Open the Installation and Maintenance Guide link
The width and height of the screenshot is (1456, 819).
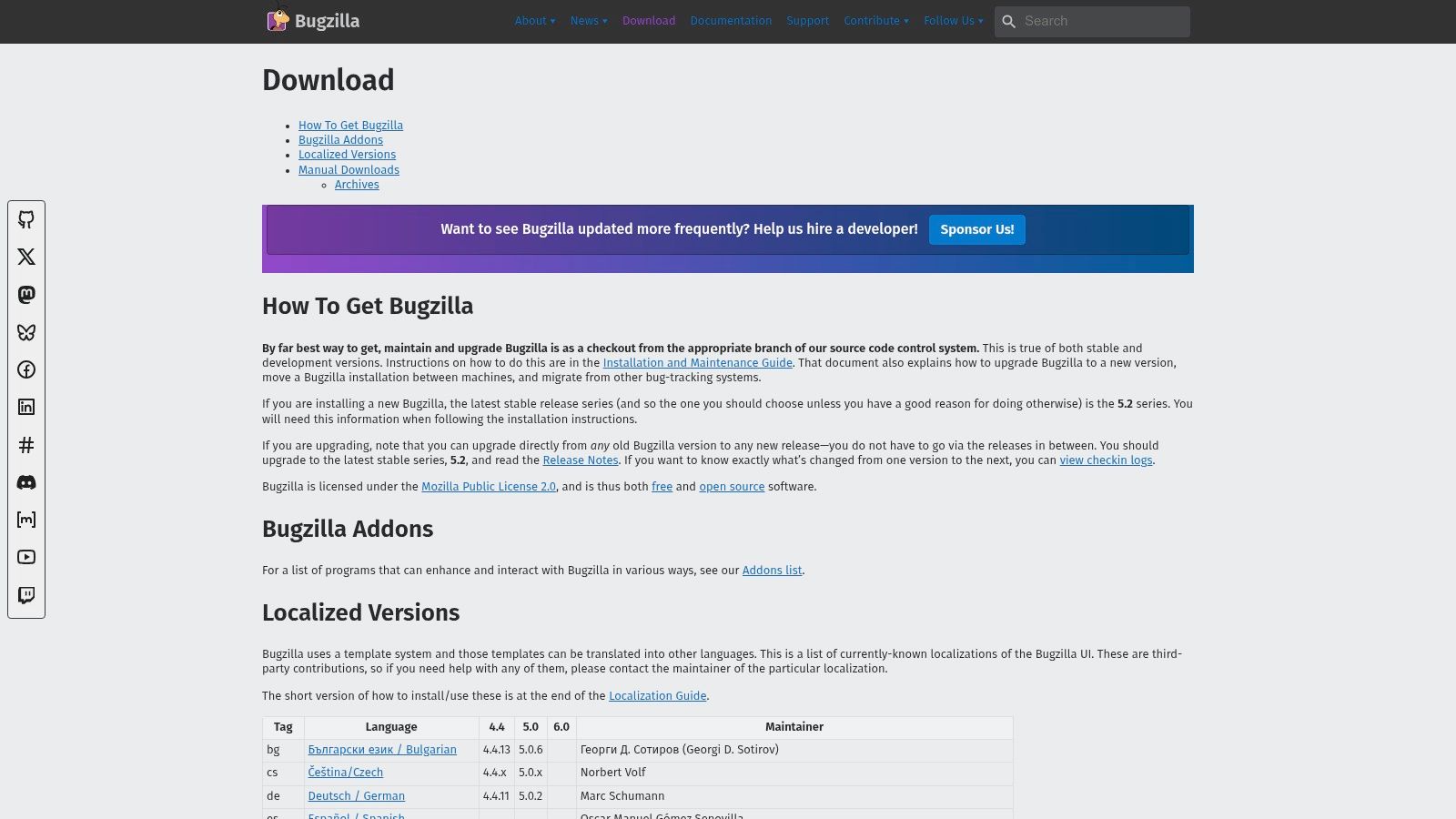click(x=697, y=363)
